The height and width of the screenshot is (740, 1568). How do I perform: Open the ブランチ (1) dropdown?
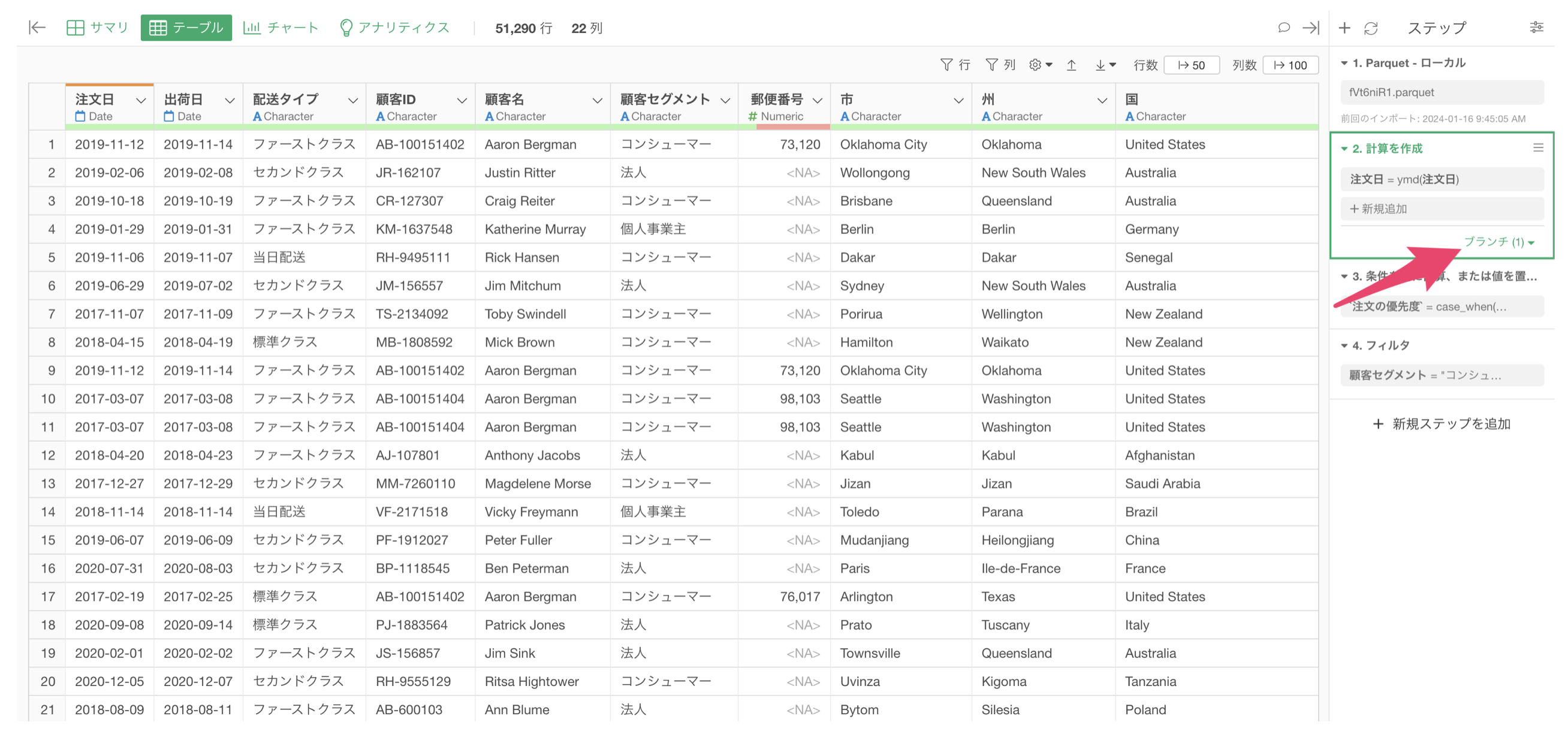coord(1498,242)
